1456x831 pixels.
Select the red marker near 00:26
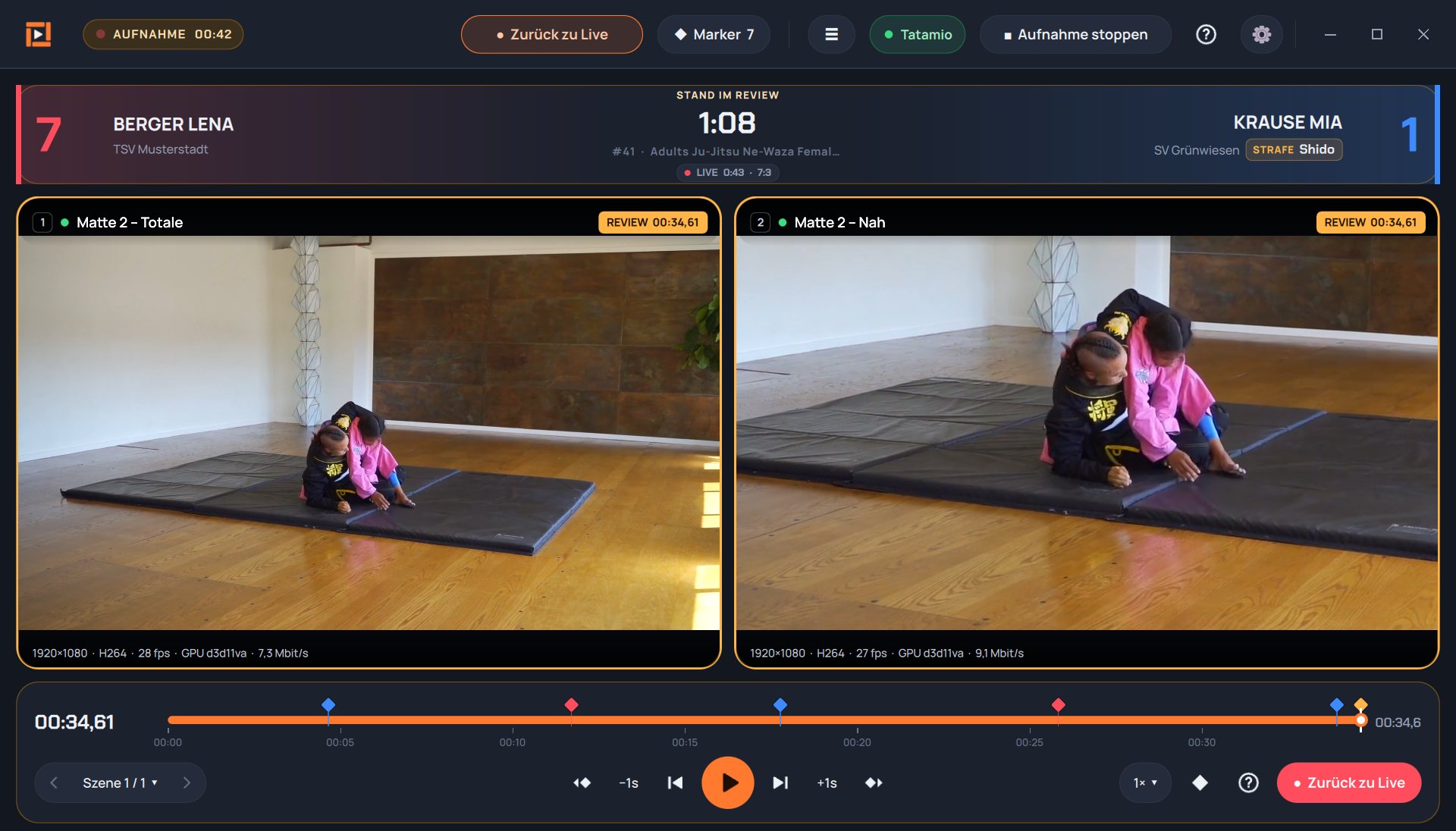tap(1059, 705)
